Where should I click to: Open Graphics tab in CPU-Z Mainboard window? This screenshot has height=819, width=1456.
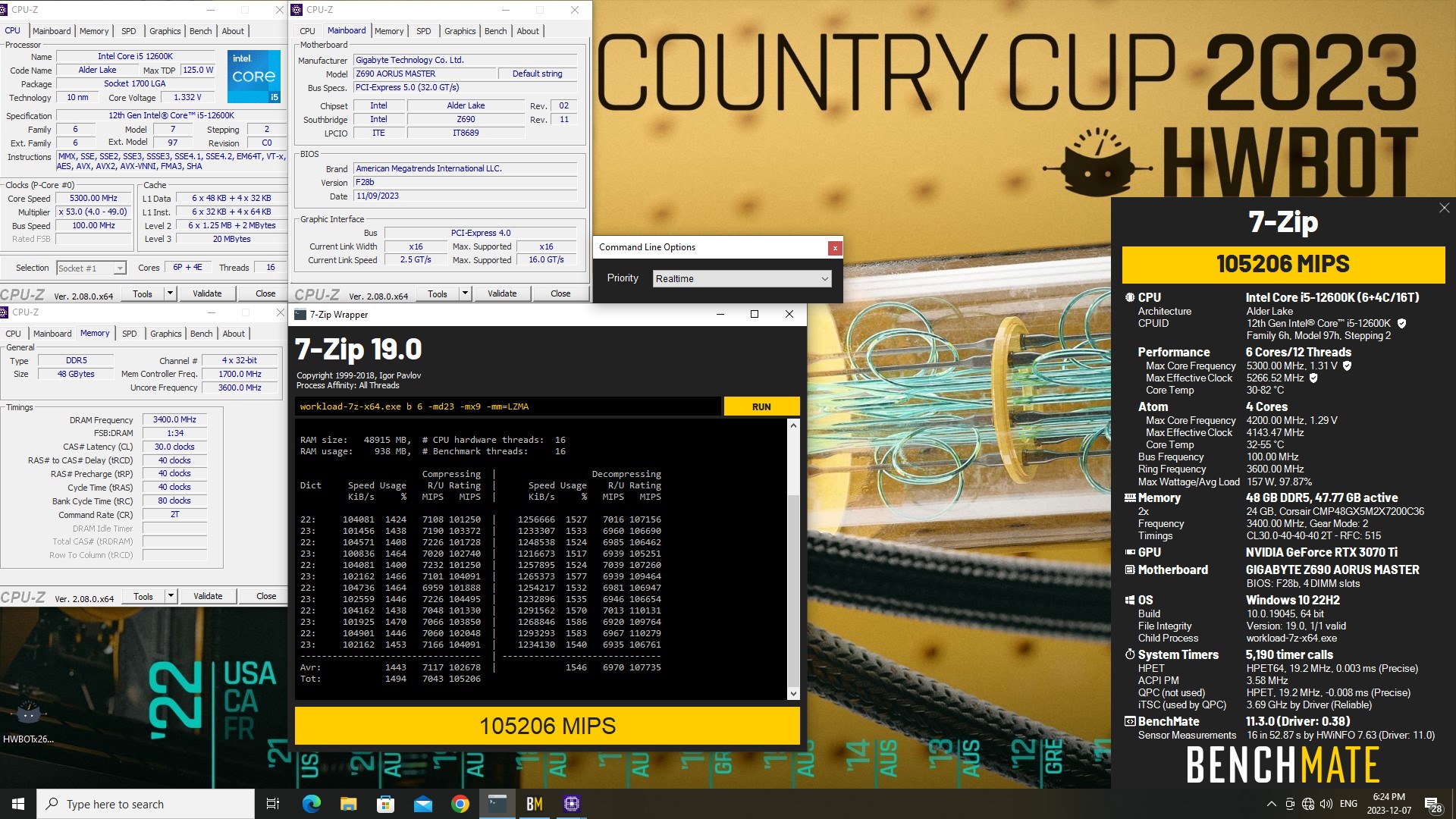460,31
